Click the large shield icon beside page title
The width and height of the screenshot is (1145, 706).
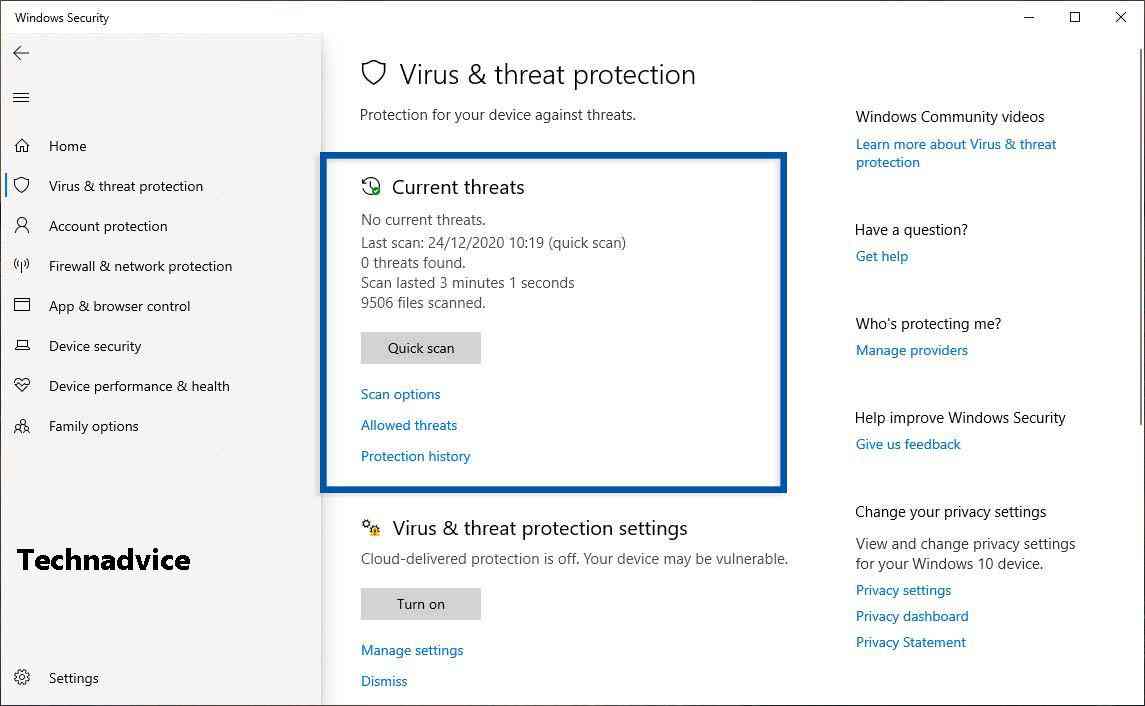tap(373, 73)
